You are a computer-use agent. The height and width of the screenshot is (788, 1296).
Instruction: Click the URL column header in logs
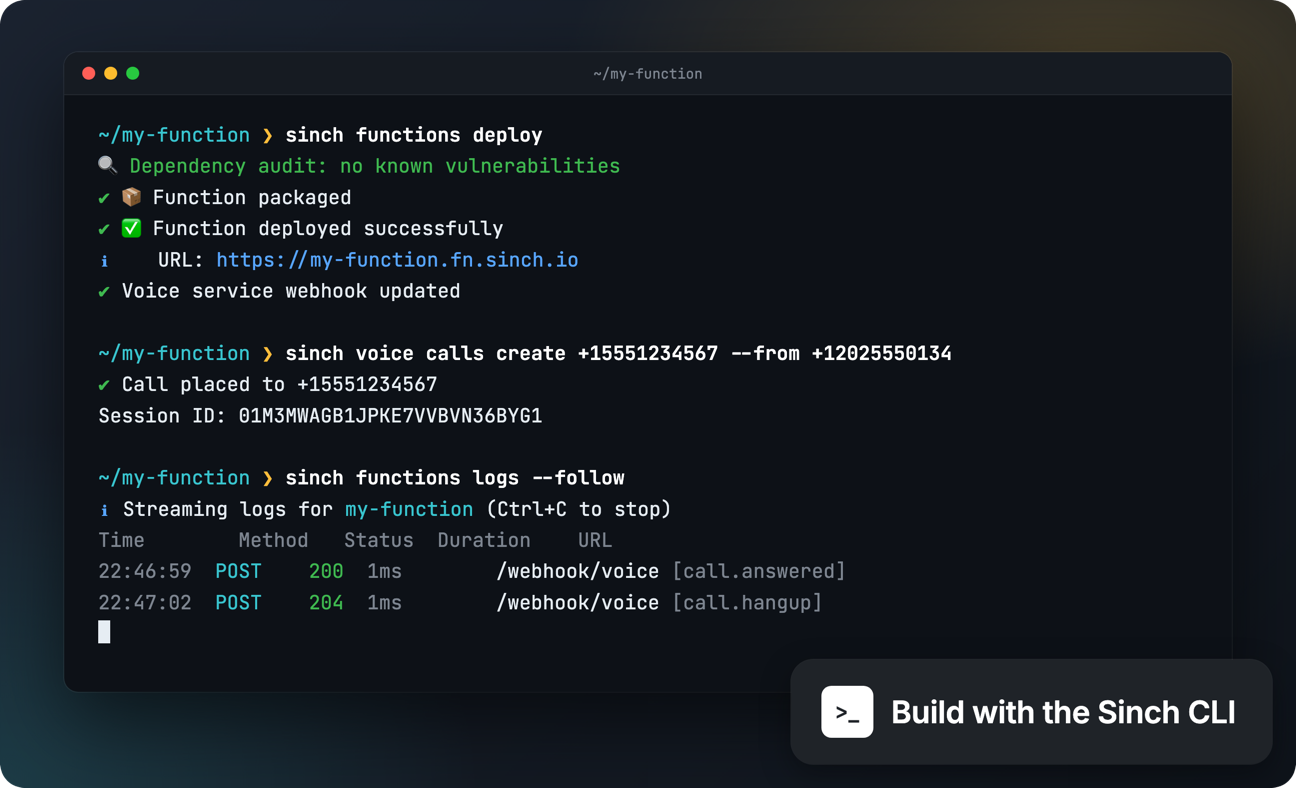[x=595, y=540]
